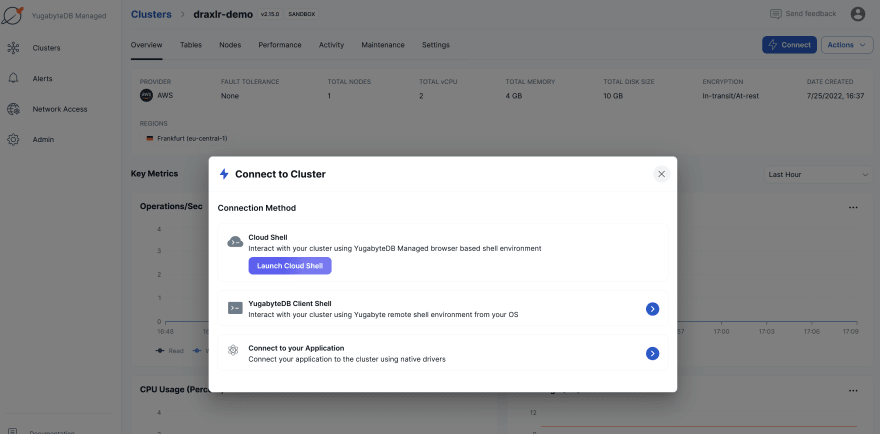Image resolution: width=880 pixels, height=434 pixels.
Task: Go to Clusters breadcrumb link
Action: (151, 15)
